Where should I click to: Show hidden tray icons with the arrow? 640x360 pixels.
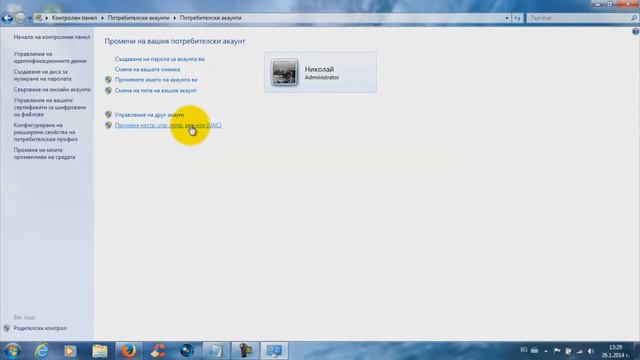coord(546,351)
